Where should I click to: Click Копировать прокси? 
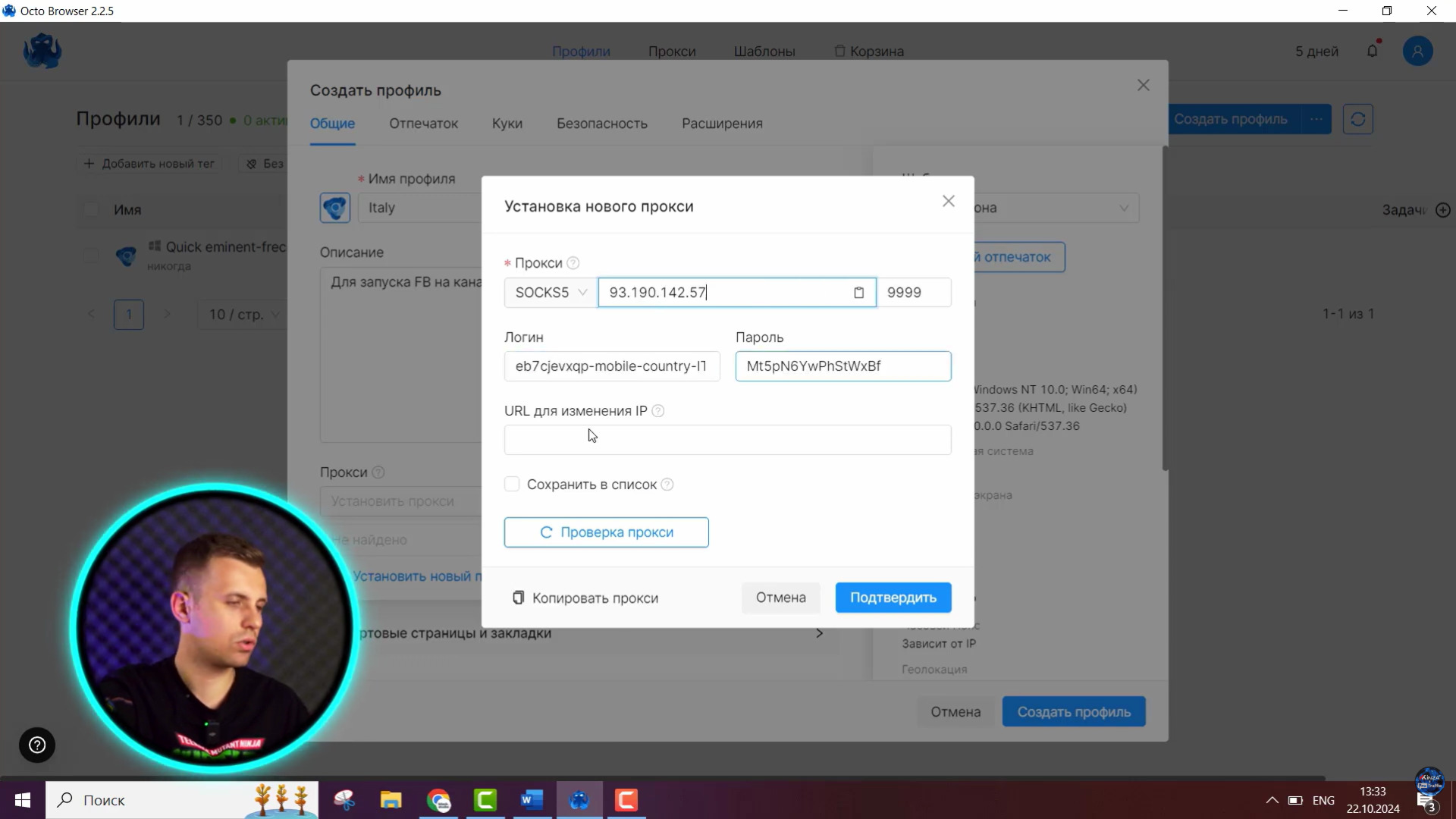click(585, 598)
